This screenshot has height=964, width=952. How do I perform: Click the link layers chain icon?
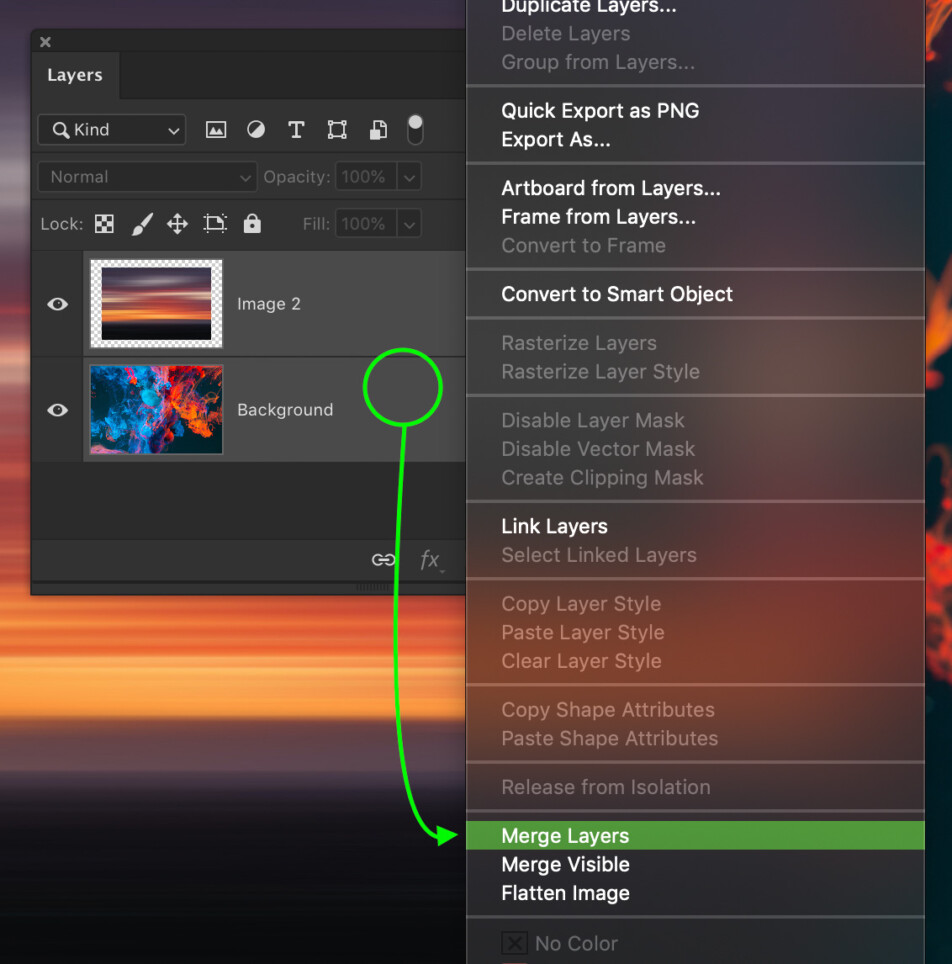pos(383,560)
